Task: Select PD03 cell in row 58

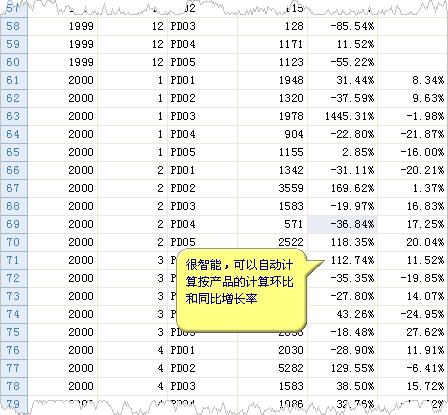Action: point(202,26)
